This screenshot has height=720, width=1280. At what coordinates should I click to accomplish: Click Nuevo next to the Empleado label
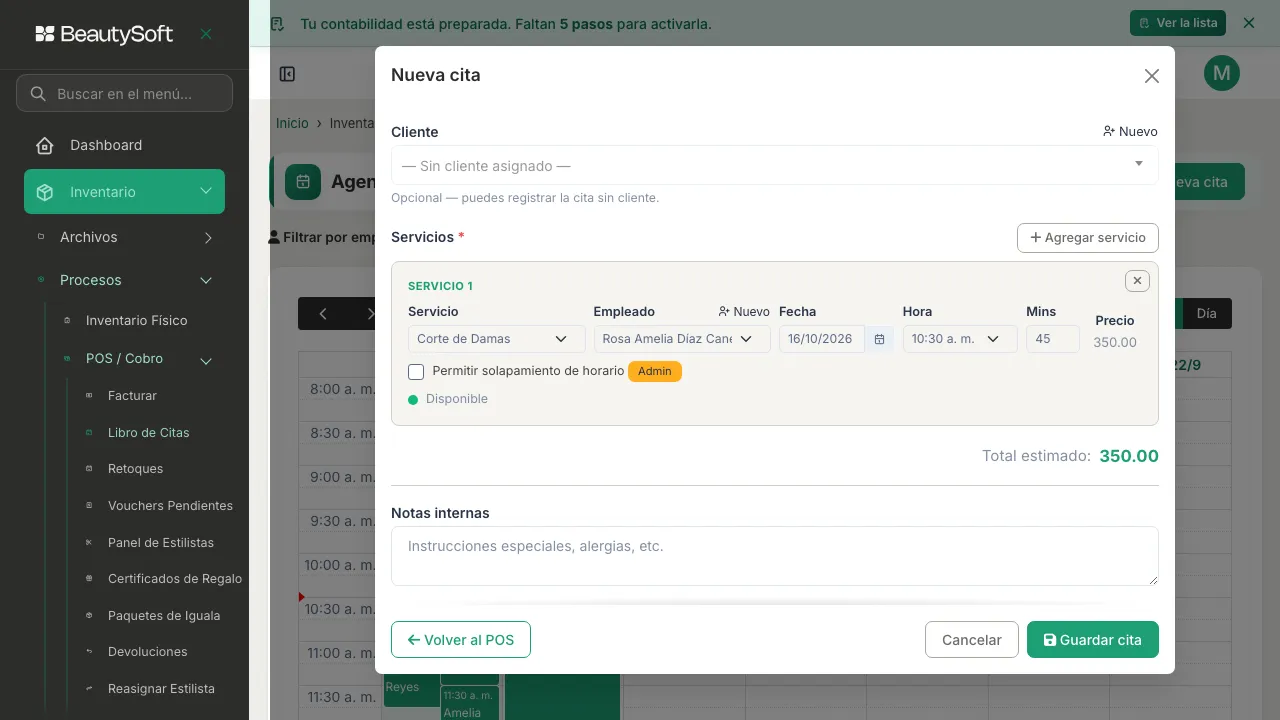(x=744, y=312)
